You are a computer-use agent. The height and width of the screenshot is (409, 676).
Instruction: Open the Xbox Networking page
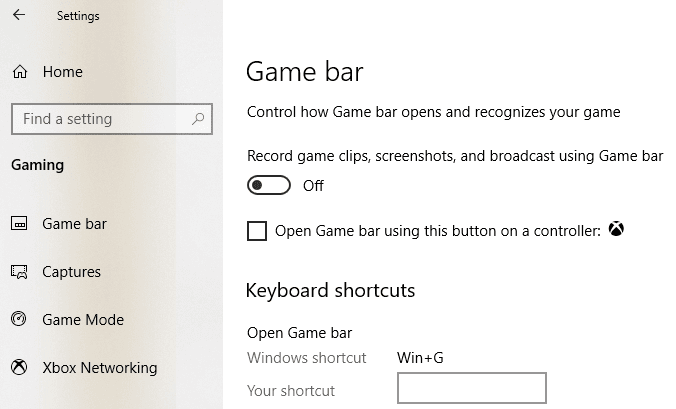pos(99,368)
